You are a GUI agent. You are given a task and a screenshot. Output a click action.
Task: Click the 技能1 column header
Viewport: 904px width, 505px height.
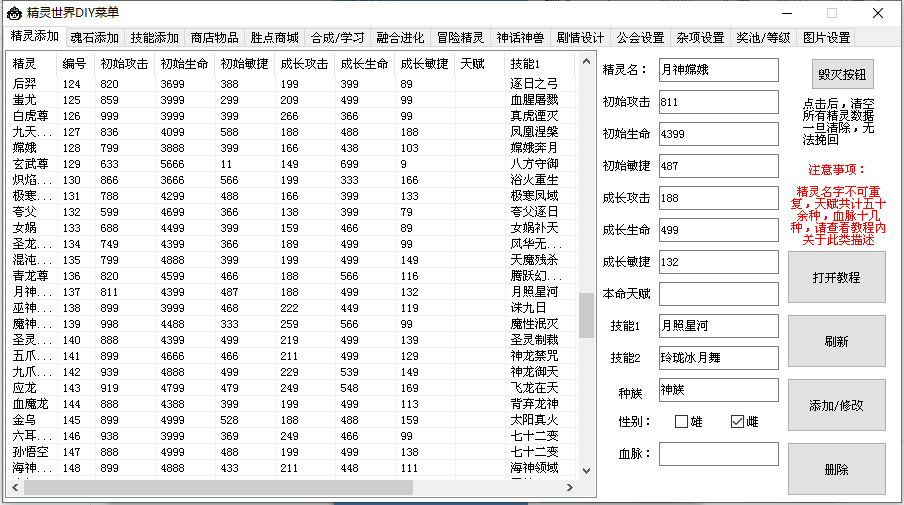pos(540,64)
